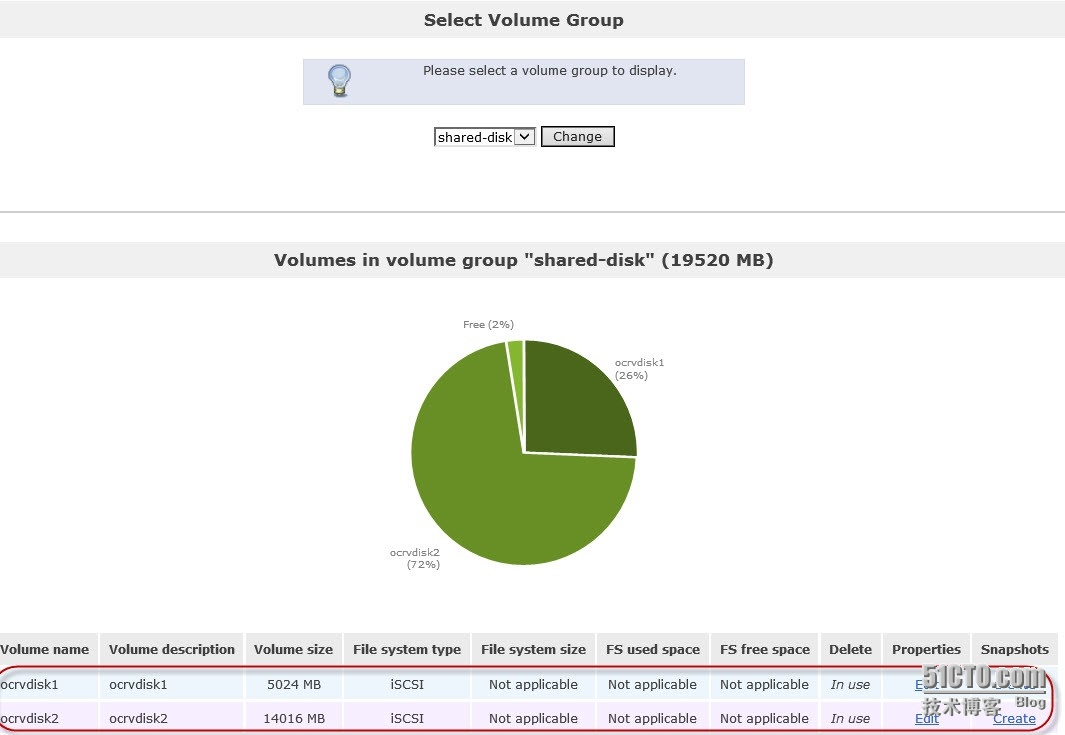Click ocrvdisk2 FS used space 'Not applicable'
Viewport: 1065px width, 735px height.
point(652,718)
